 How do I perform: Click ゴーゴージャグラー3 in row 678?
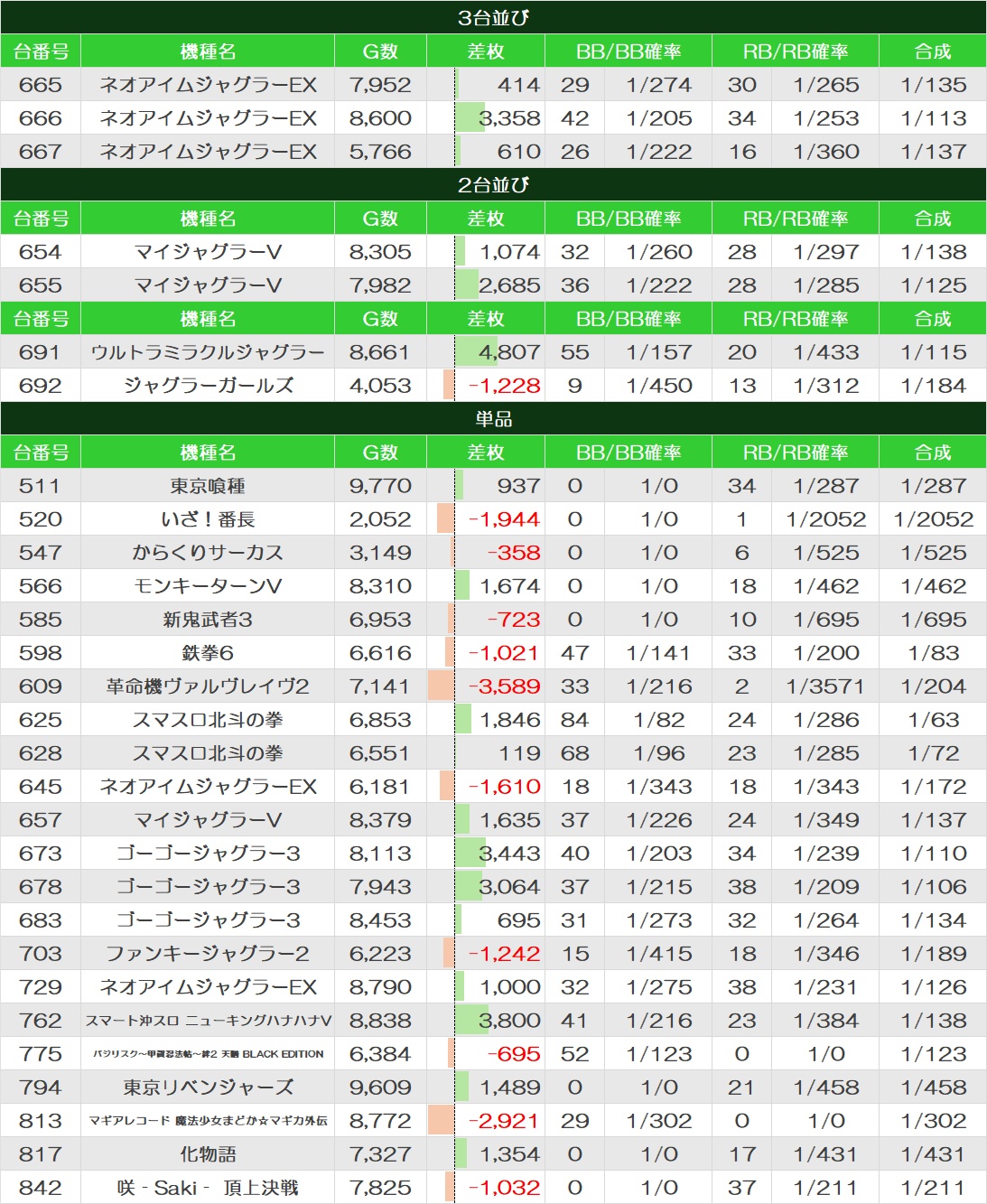pyautogui.click(x=208, y=887)
